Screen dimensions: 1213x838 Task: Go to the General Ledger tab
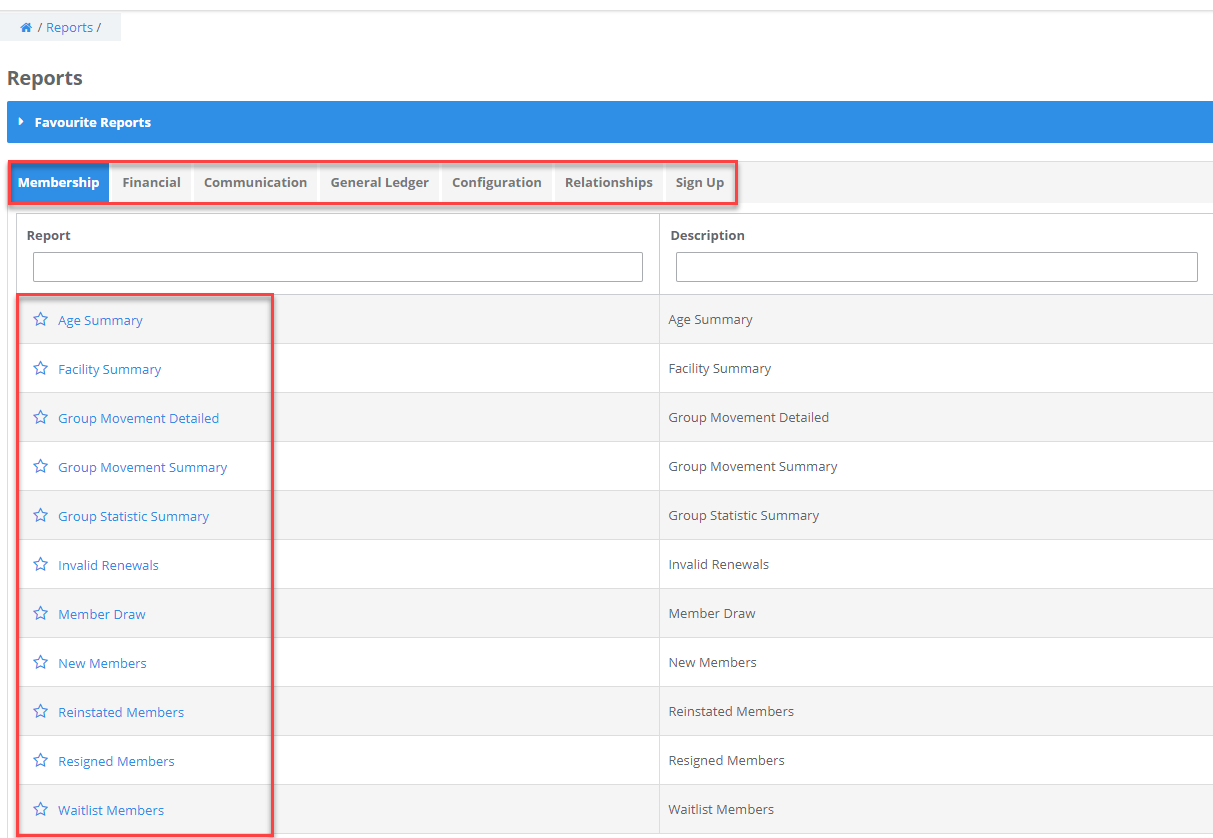[x=380, y=183]
